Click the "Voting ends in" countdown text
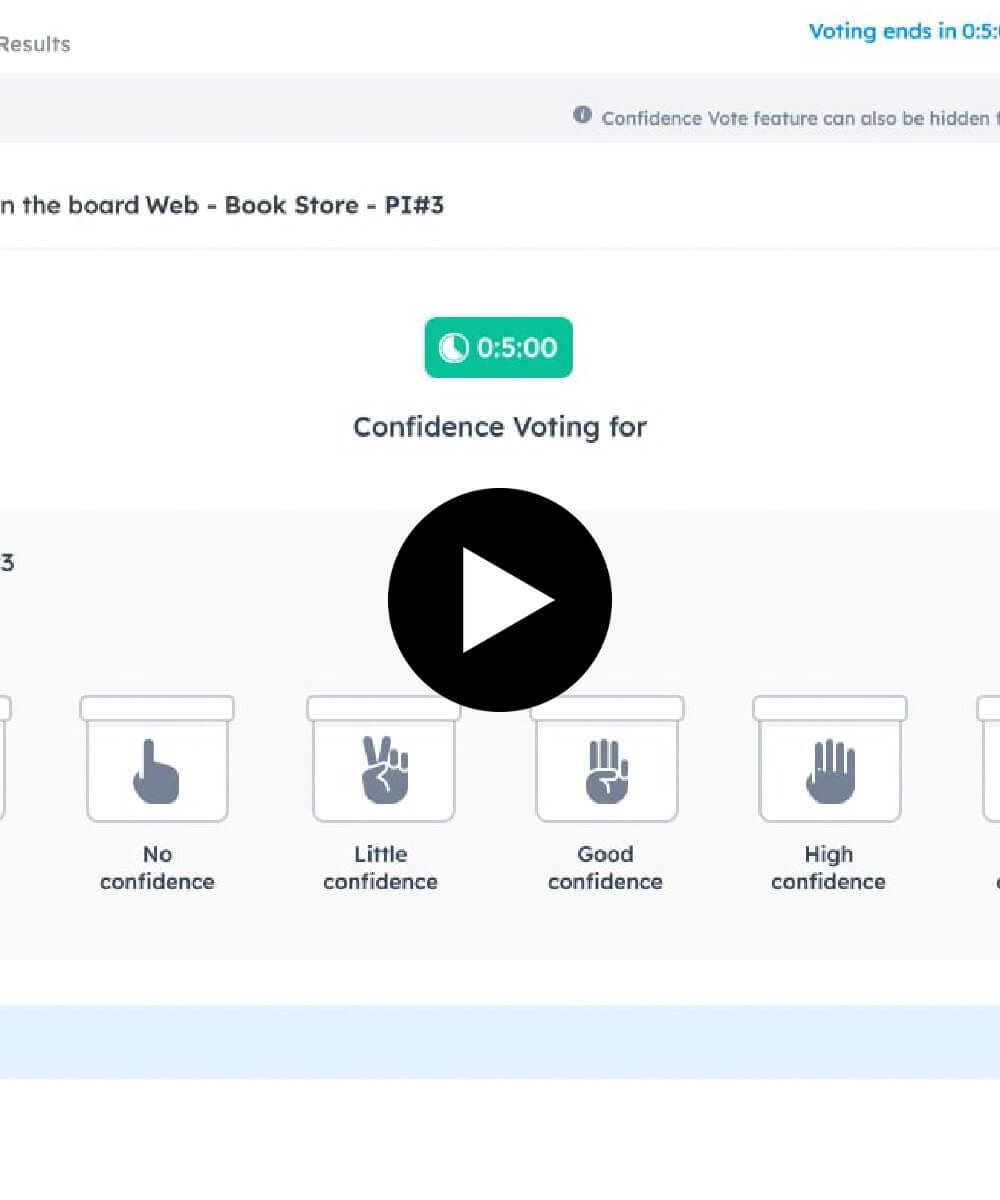 point(904,31)
